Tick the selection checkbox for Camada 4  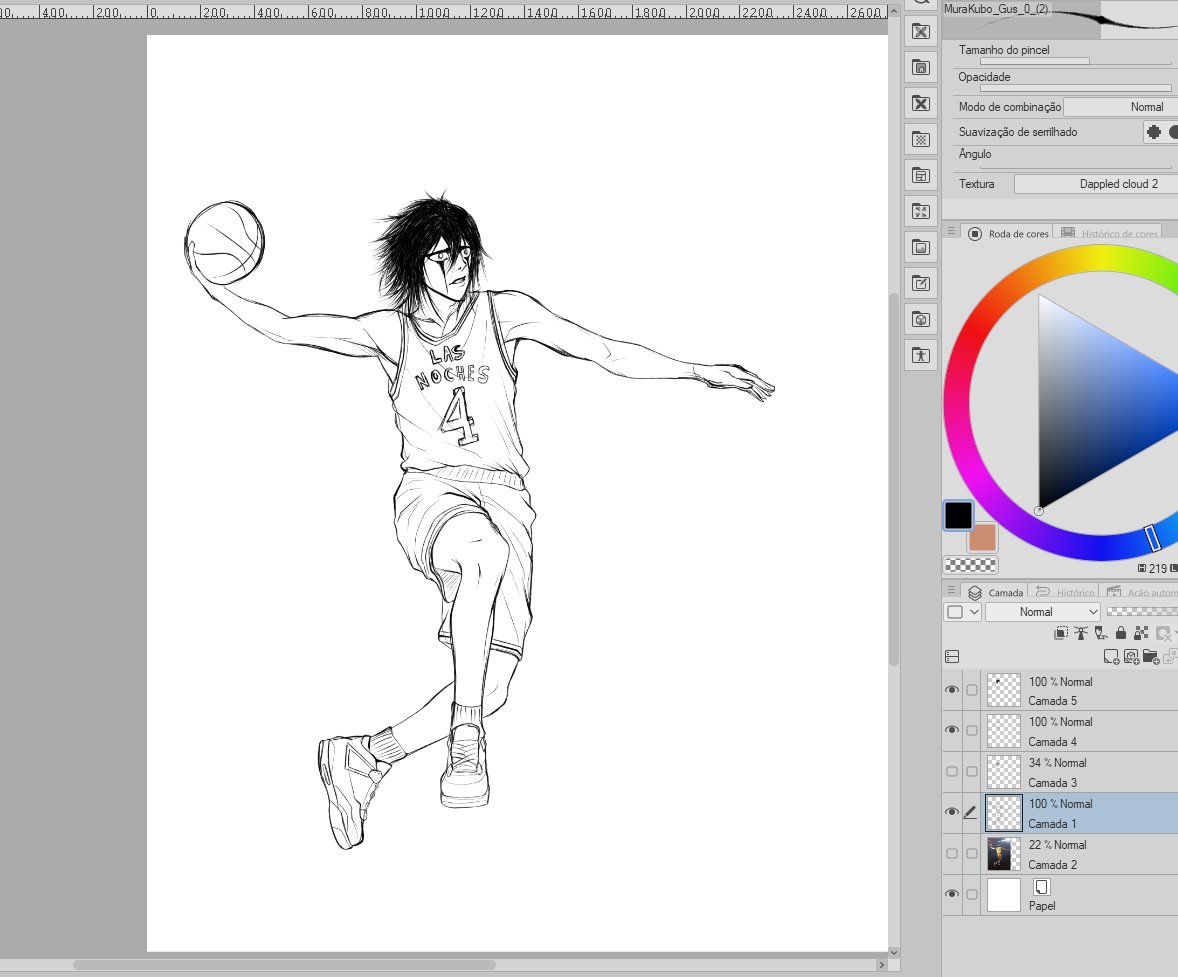pos(972,730)
